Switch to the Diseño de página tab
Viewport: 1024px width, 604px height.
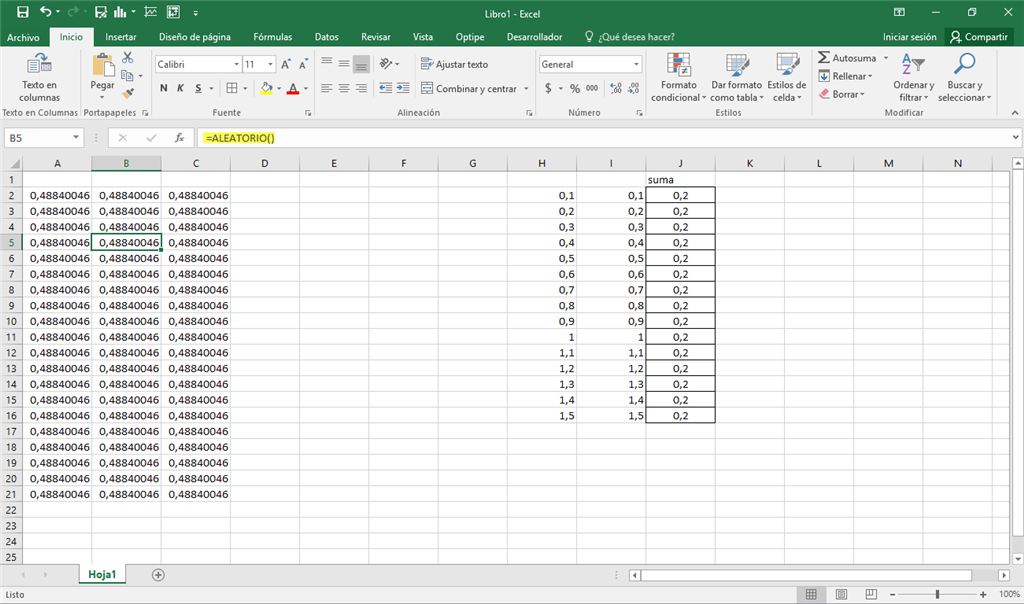click(x=195, y=37)
